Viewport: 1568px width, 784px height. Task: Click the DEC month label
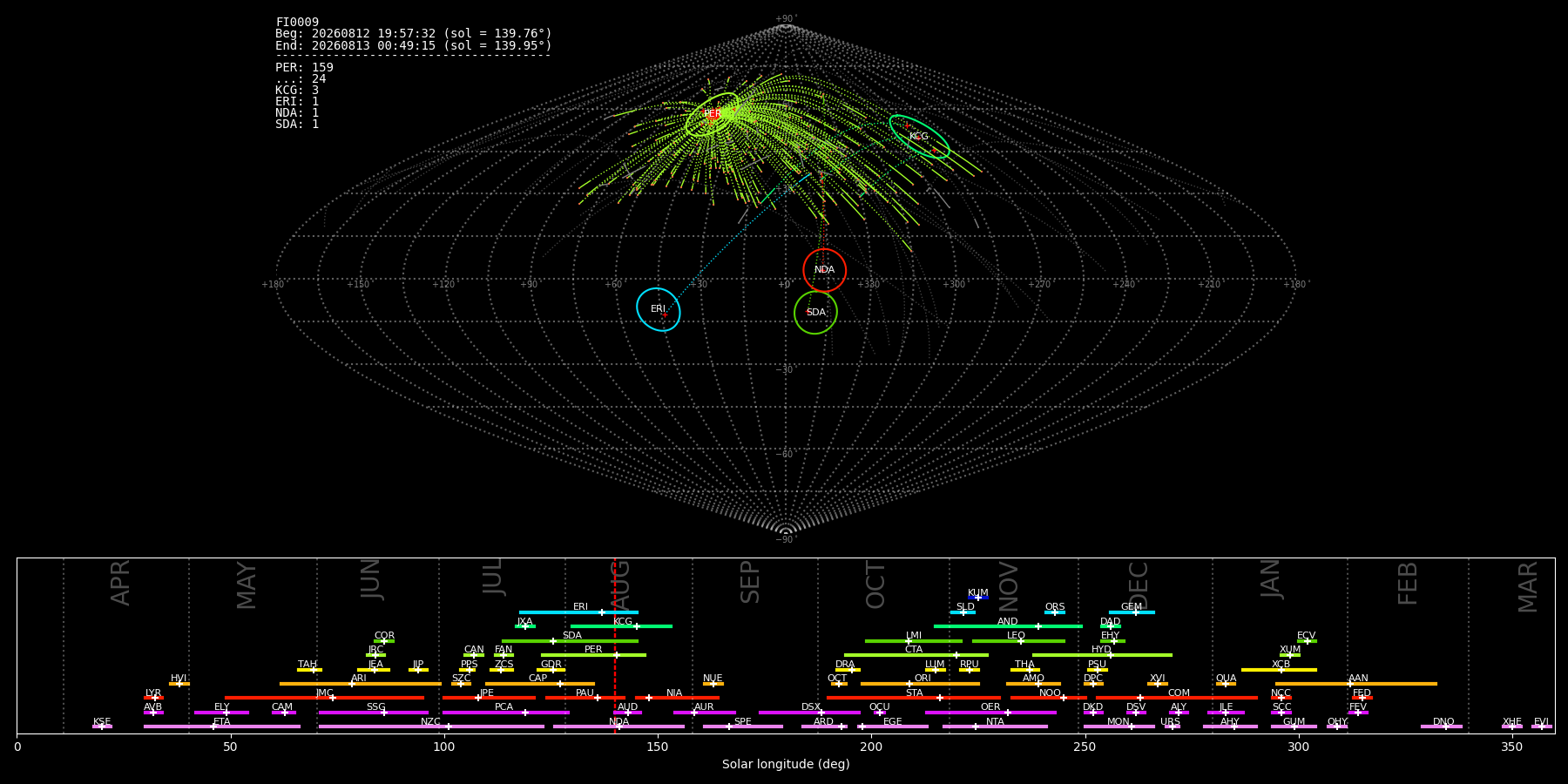pos(1139,585)
